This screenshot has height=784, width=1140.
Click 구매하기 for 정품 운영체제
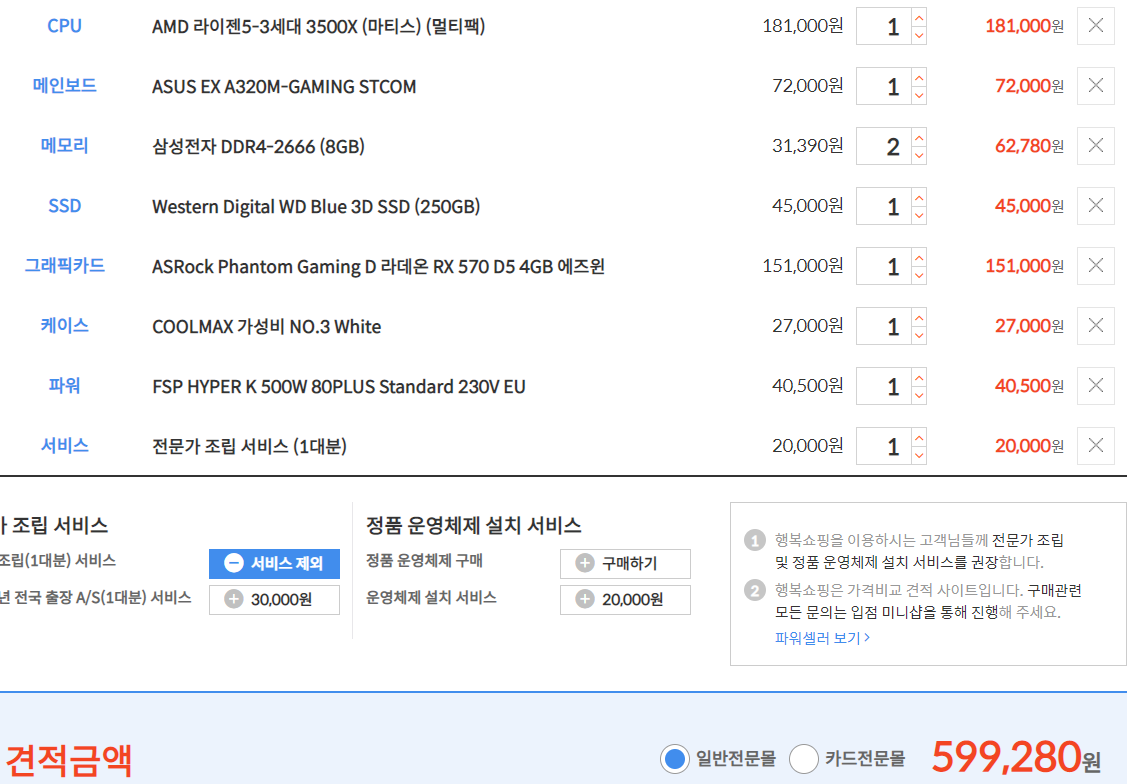pyautogui.click(x=625, y=564)
